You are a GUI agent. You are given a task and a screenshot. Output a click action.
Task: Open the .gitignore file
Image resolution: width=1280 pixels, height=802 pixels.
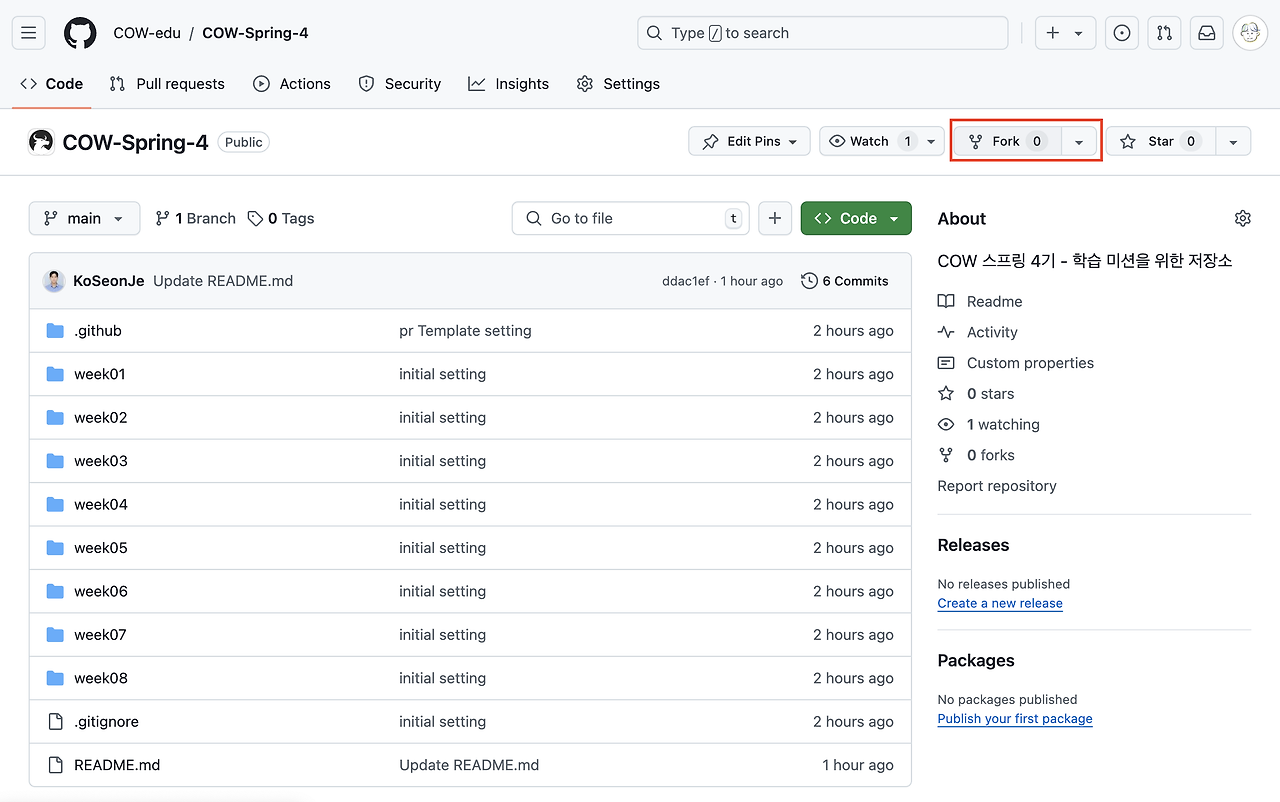[106, 722]
